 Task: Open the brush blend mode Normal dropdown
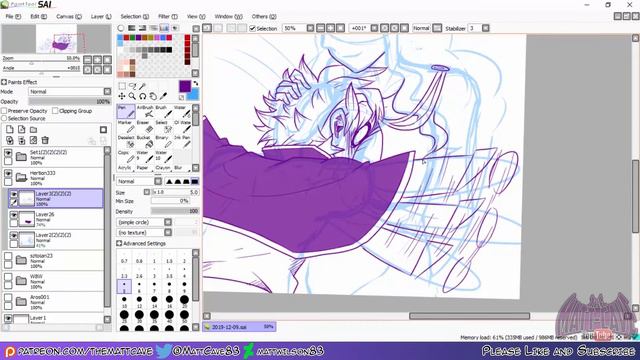[139, 181]
